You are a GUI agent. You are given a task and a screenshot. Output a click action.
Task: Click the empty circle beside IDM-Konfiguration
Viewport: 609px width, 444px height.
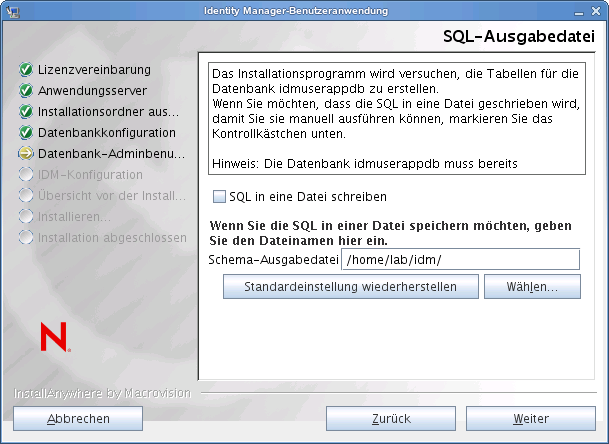tap(26, 174)
